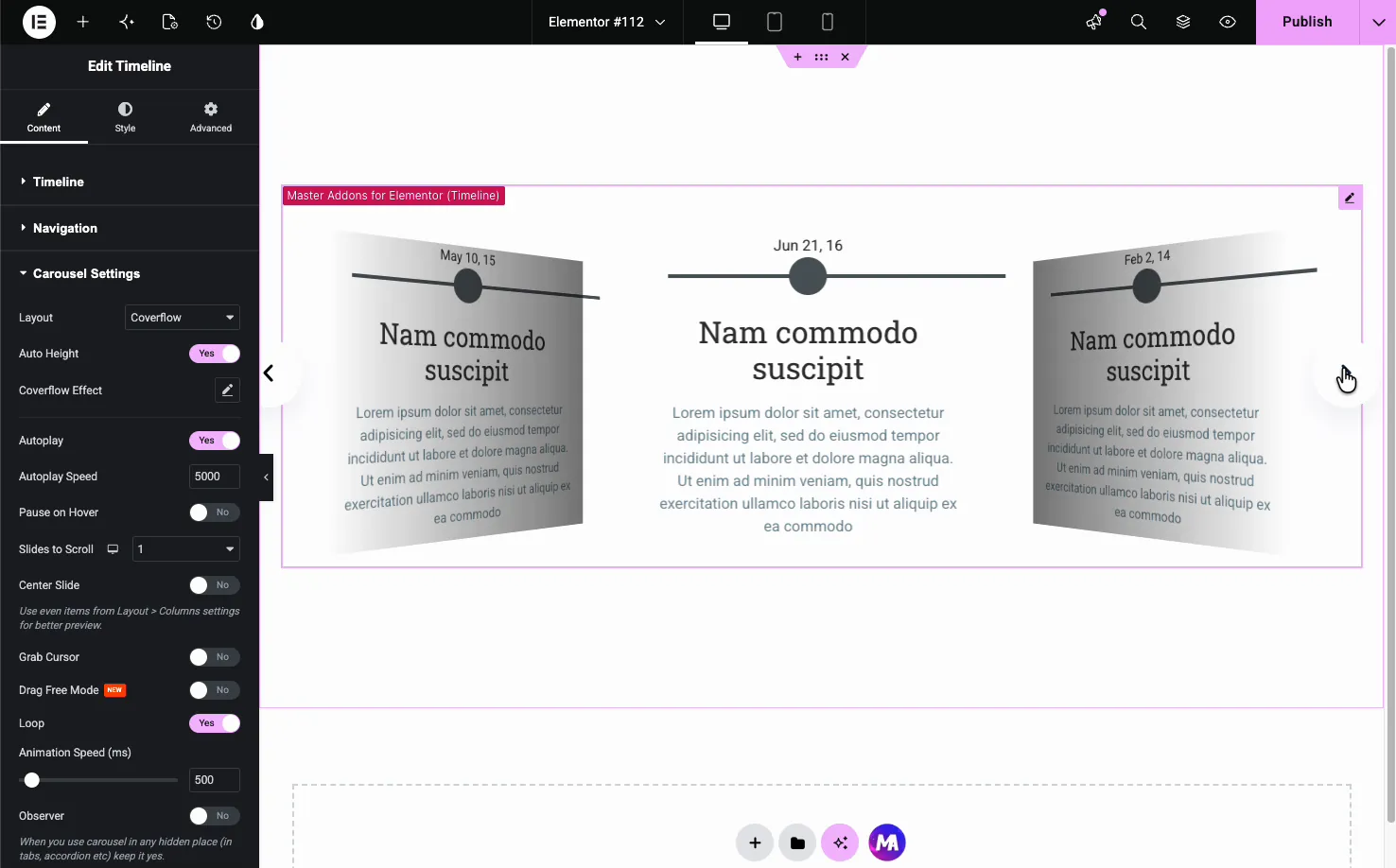Click the Feb 2, 14 timeline marker
This screenshot has height=868, width=1396.
1147,286
